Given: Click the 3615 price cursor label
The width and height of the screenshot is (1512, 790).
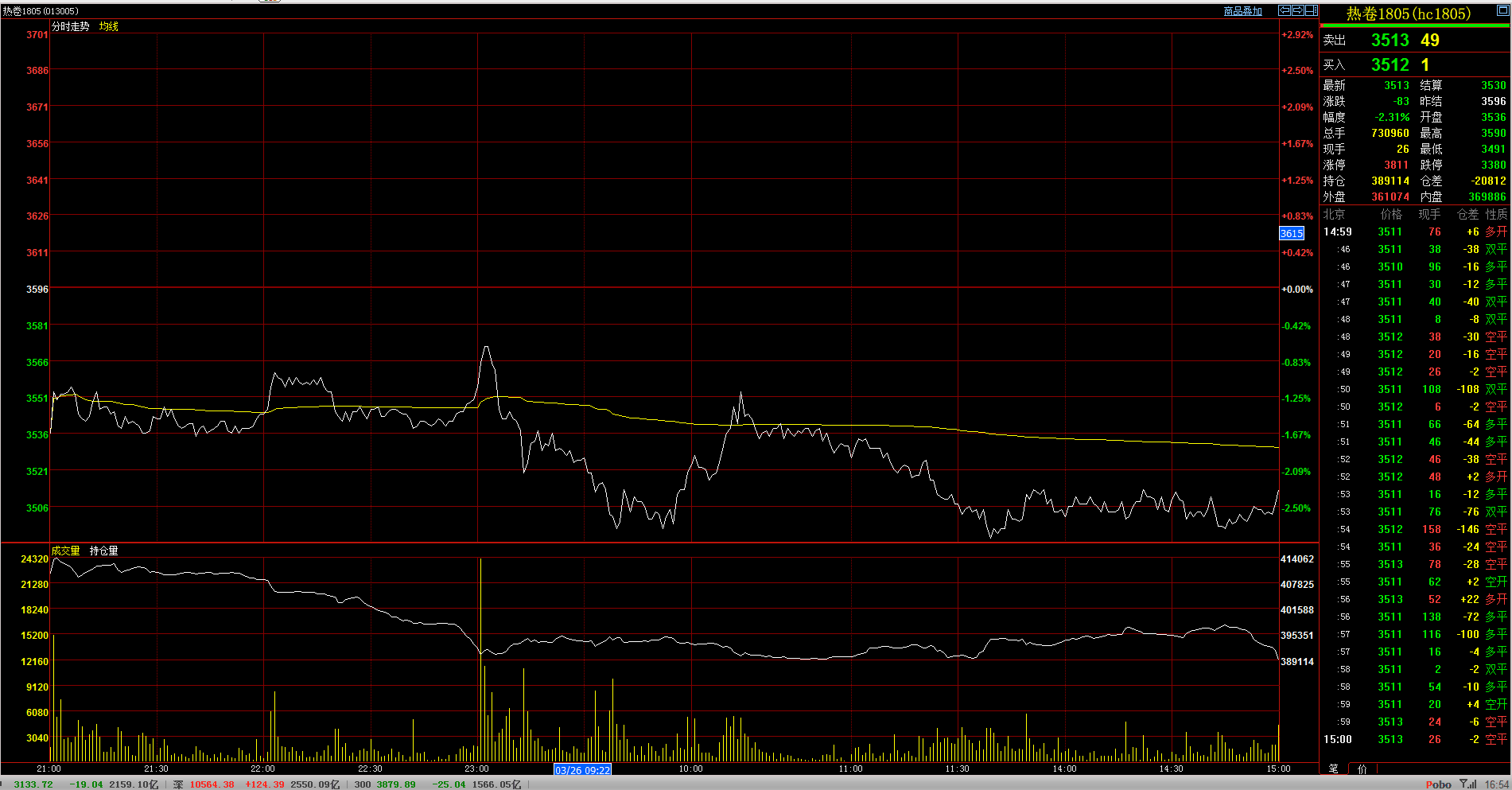Looking at the screenshot, I should click(x=1291, y=233).
